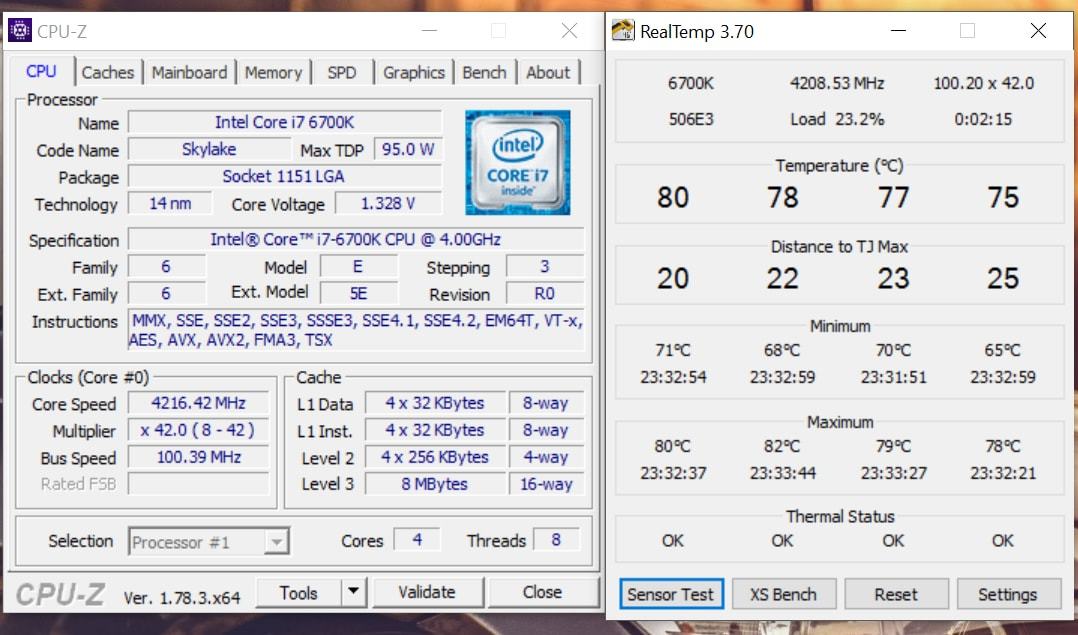Click the 'Thermal Status' section label
Screen dimensions: 1078x635
pyautogui.click(x=840, y=516)
